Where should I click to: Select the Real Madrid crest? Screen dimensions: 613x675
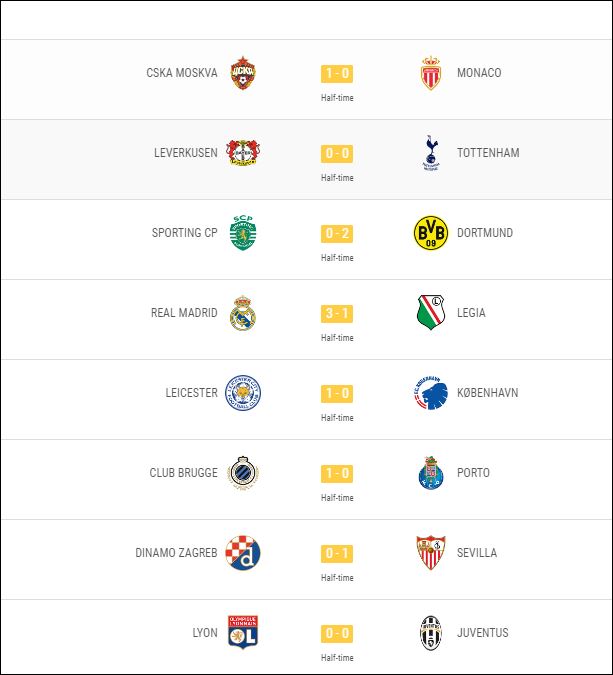[244, 313]
